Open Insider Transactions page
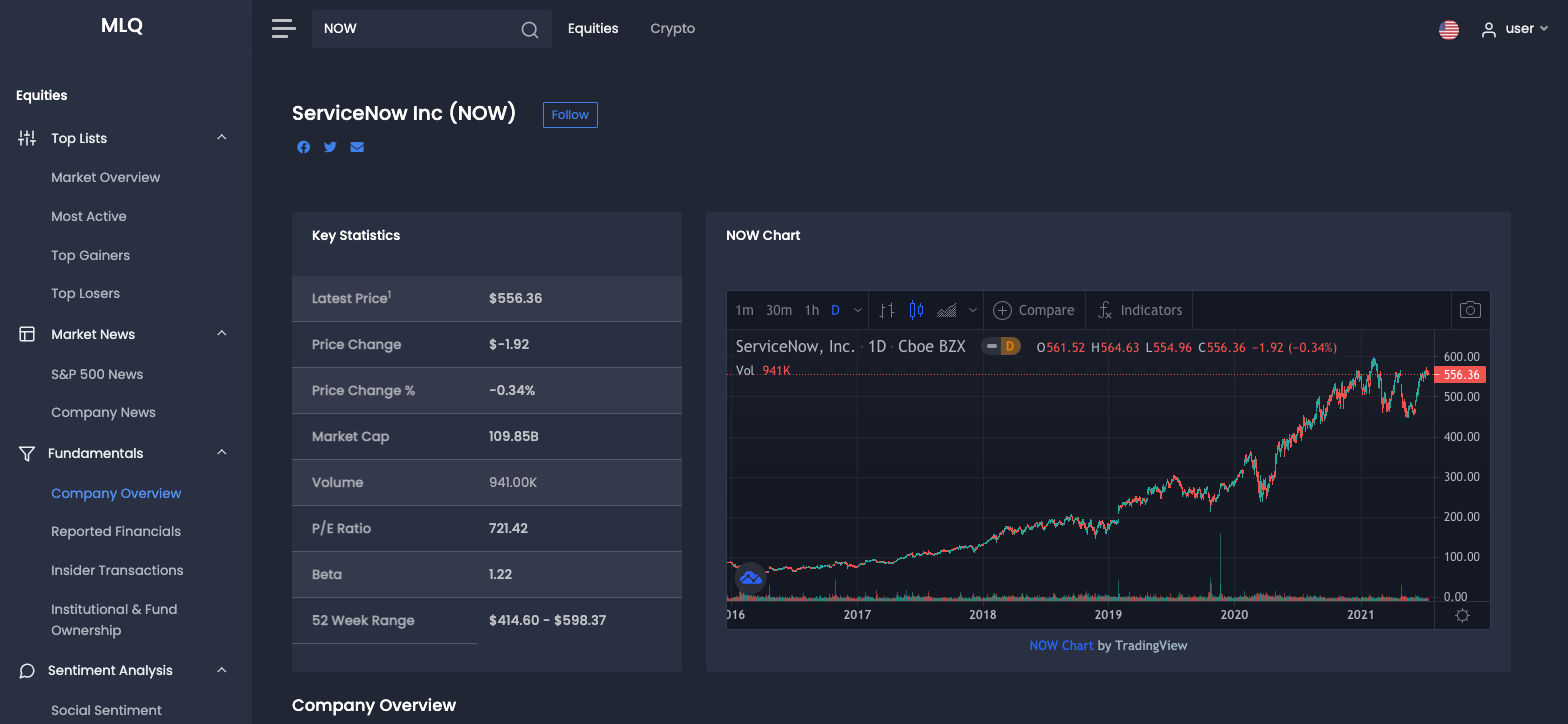The width and height of the screenshot is (1568, 724). coord(117,570)
